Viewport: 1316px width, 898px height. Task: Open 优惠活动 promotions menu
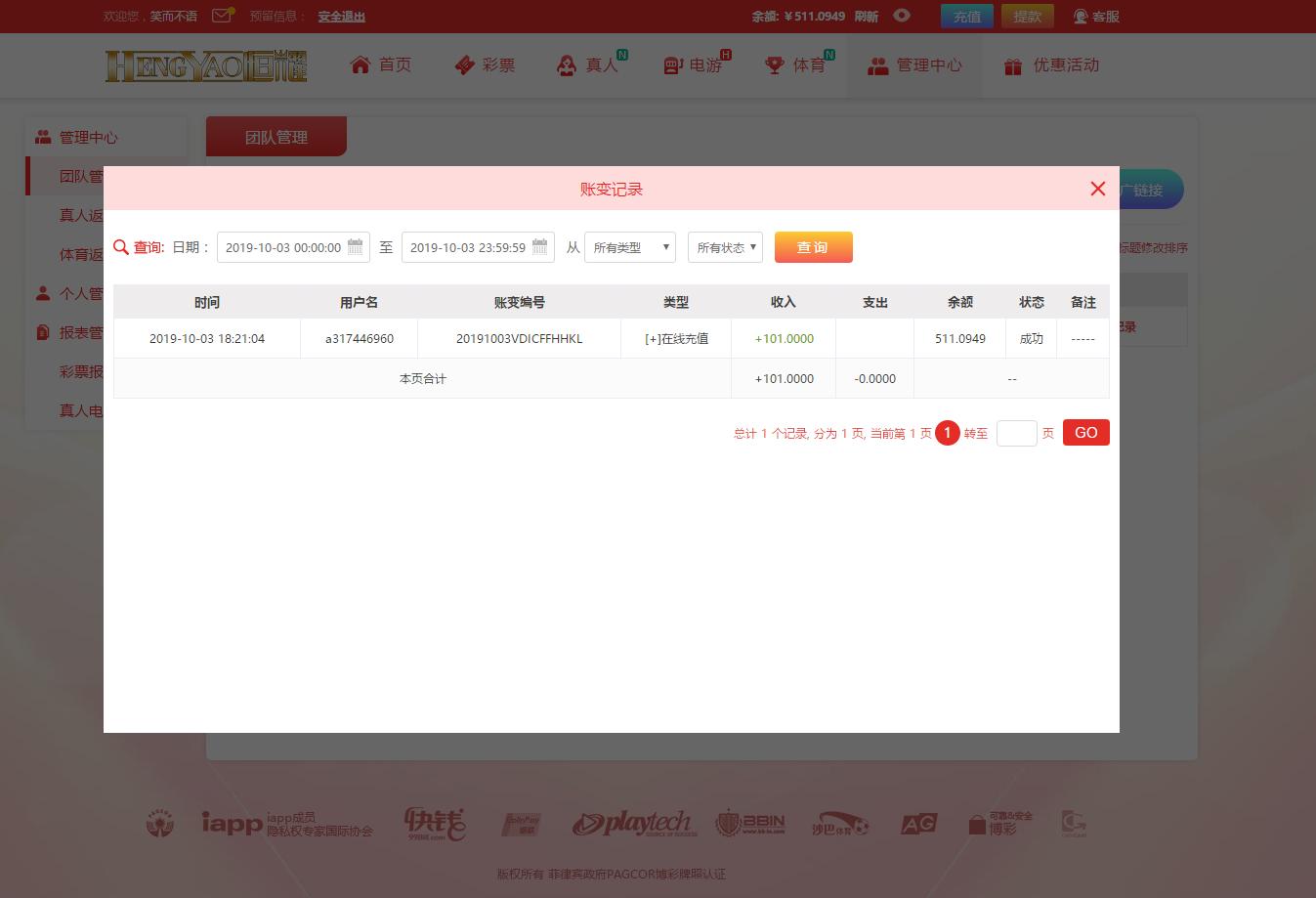[x=1051, y=65]
